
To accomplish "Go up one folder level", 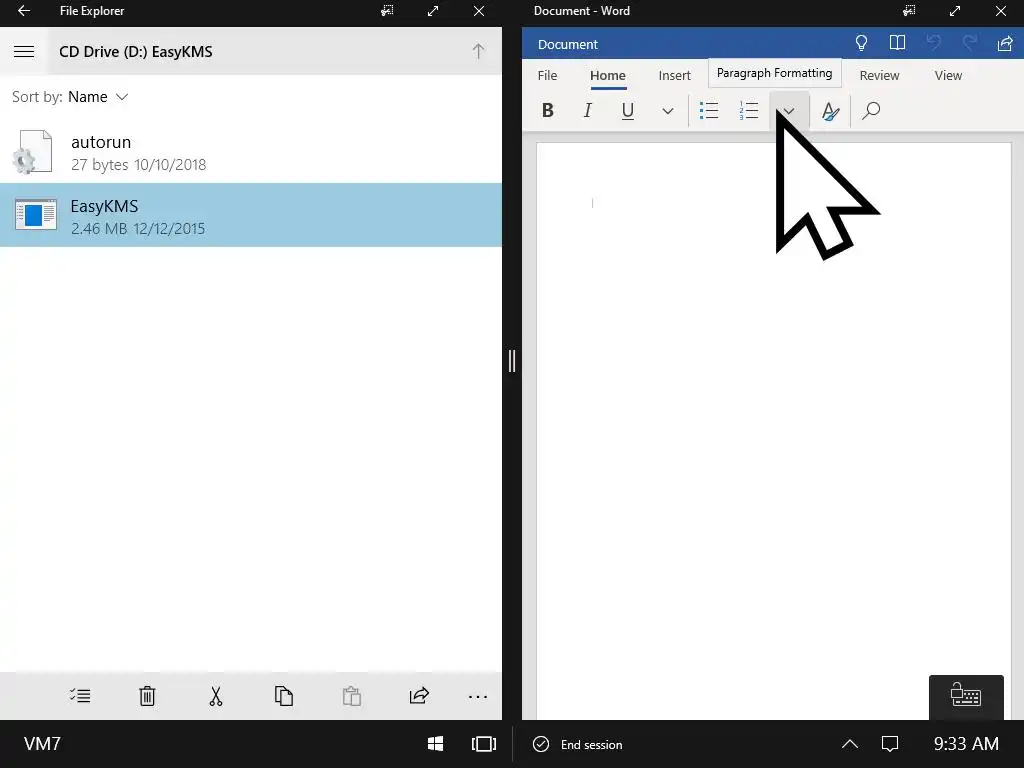I will [478, 51].
